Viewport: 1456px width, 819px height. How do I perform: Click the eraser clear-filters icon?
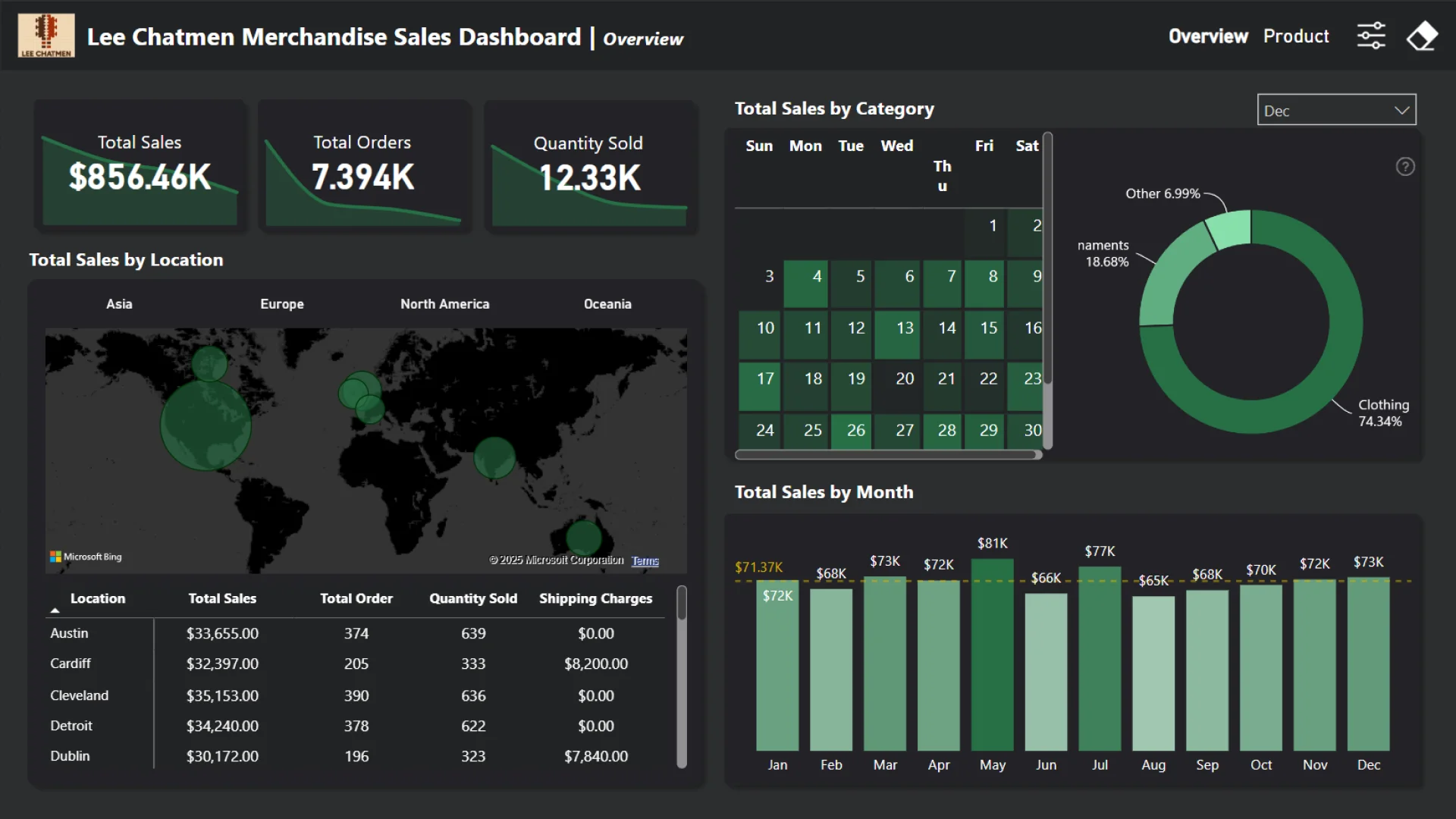pos(1422,36)
